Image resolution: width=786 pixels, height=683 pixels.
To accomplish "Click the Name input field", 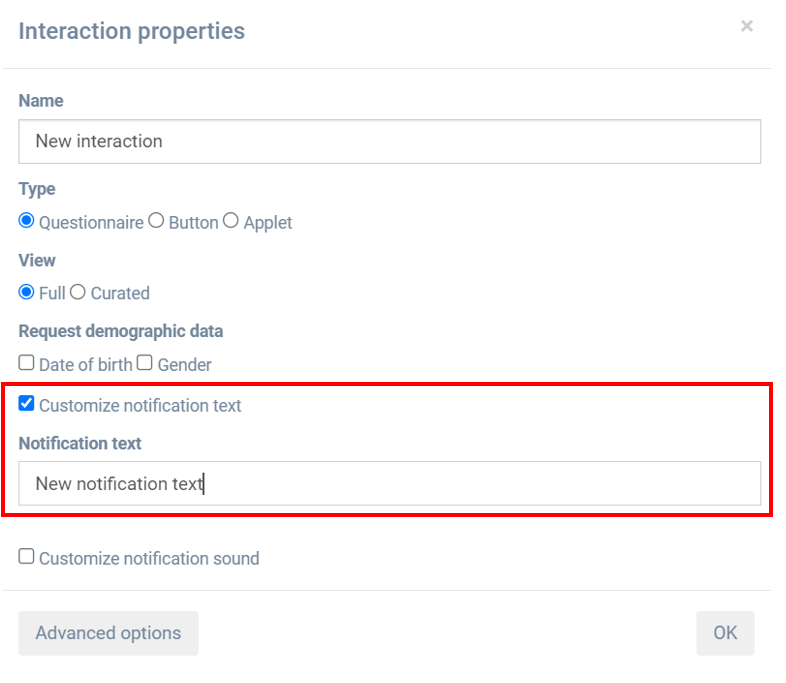I will (x=389, y=141).
